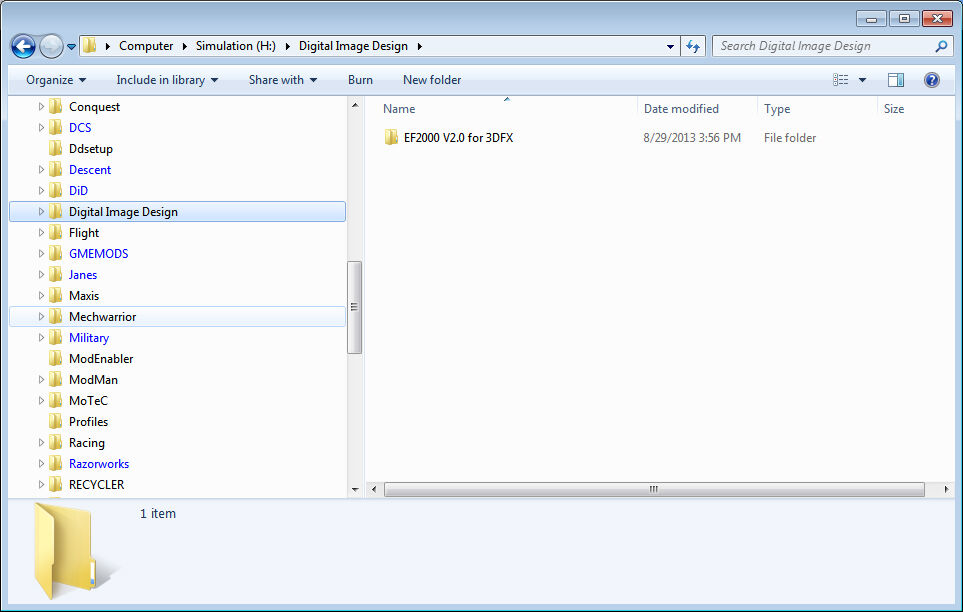Click the search magnifier icon
The height and width of the screenshot is (612, 963).
(941, 46)
